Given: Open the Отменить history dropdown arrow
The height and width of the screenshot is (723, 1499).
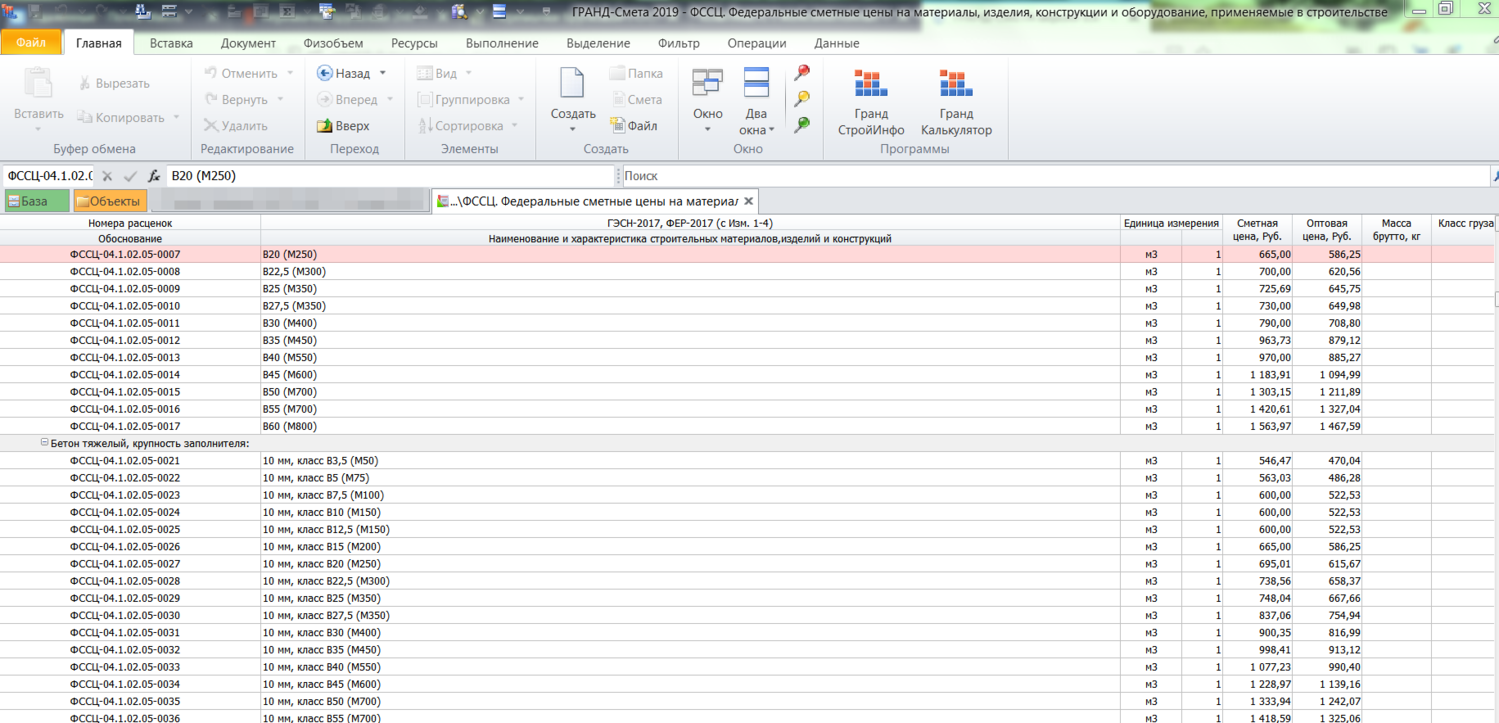Looking at the screenshot, I should pos(290,73).
